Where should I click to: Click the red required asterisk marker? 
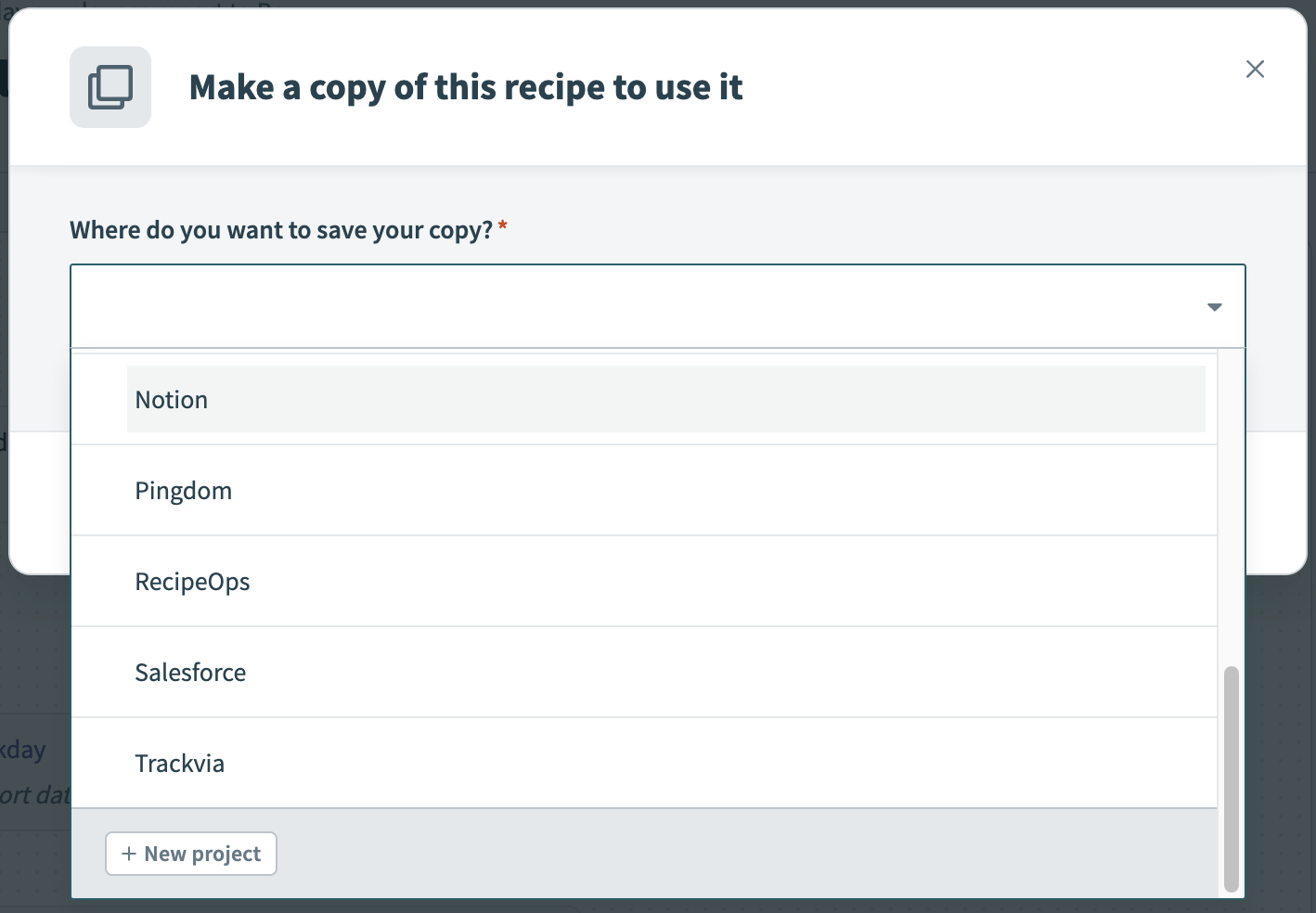tap(502, 225)
